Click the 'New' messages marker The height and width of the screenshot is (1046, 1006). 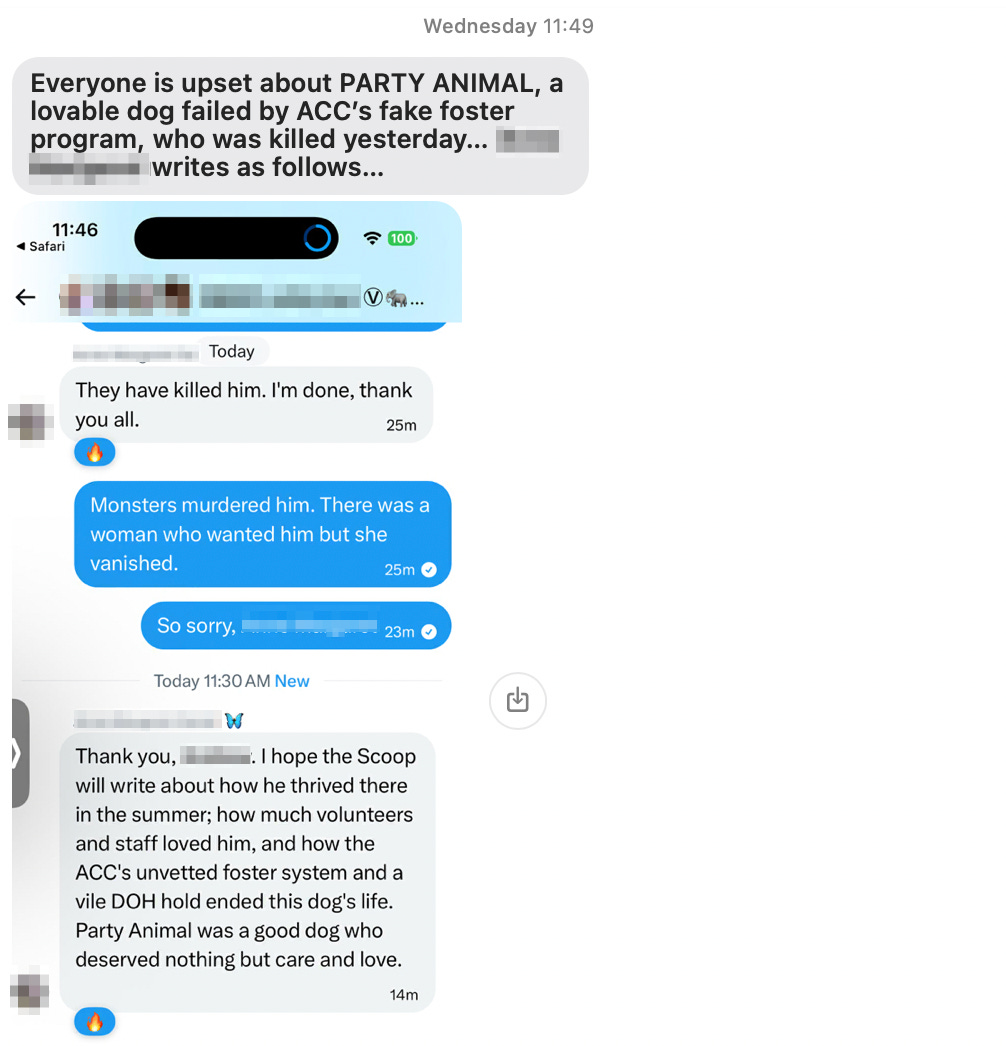point(292,681)
